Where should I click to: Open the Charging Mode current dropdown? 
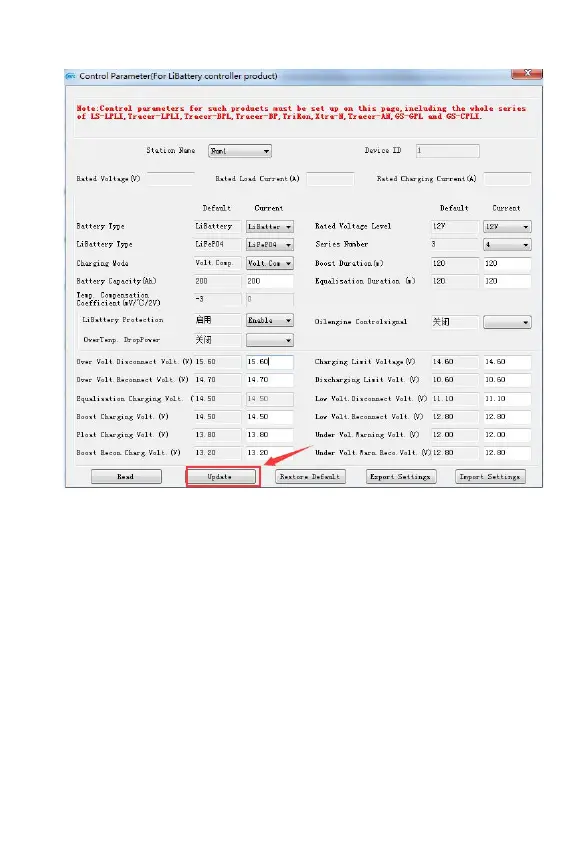[x=270, y=263]
